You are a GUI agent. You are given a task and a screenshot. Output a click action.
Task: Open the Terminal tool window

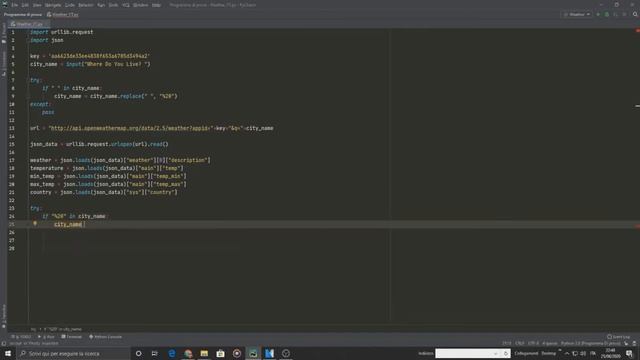coord(71,337)
